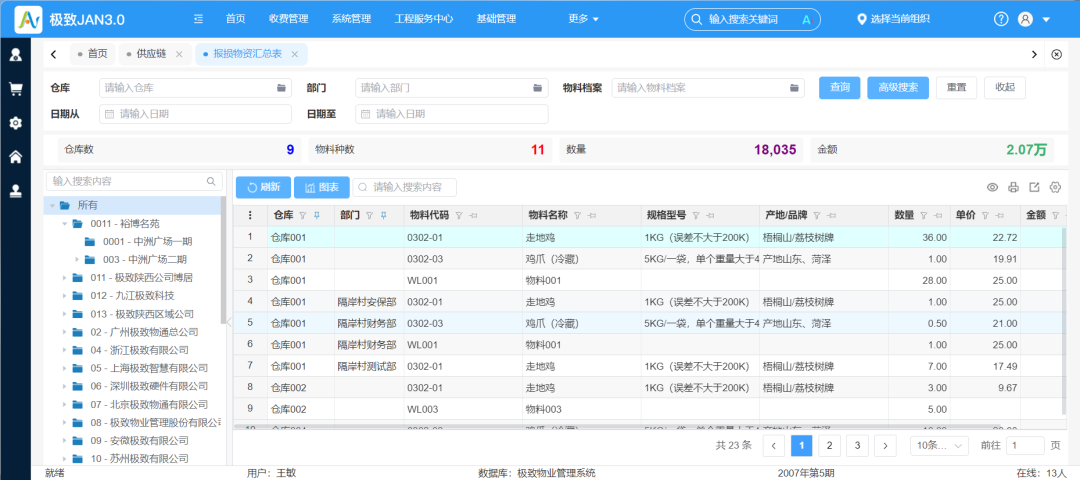
Task: Toggle the pin on 产地/品牌 column
Action: [831, 216]
